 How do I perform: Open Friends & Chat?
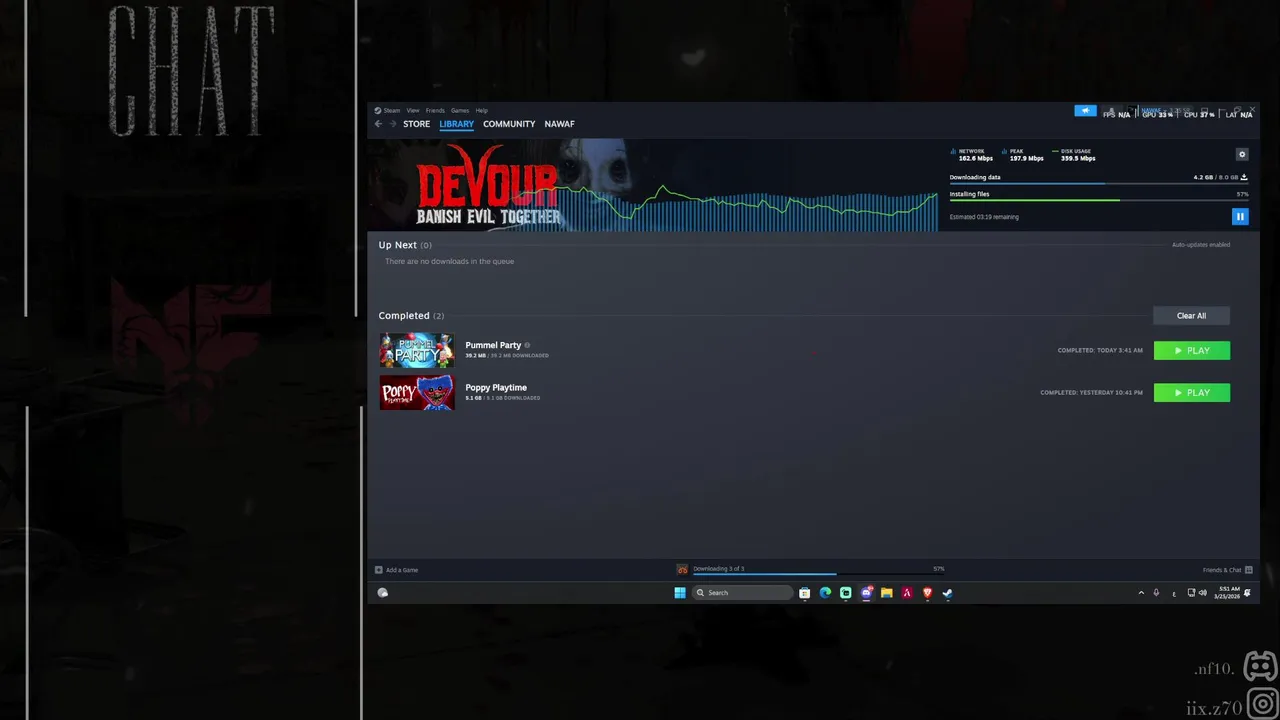click(x=1227, y=570)
